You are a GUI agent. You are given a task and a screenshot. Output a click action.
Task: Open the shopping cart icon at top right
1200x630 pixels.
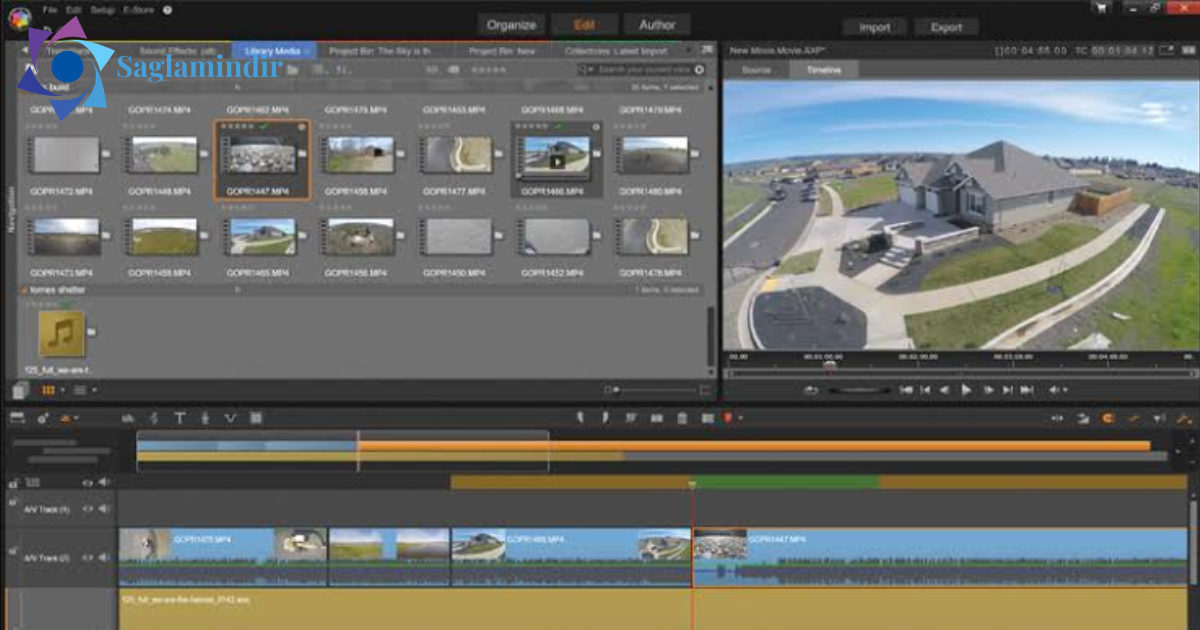click(x=1102, y=9)
